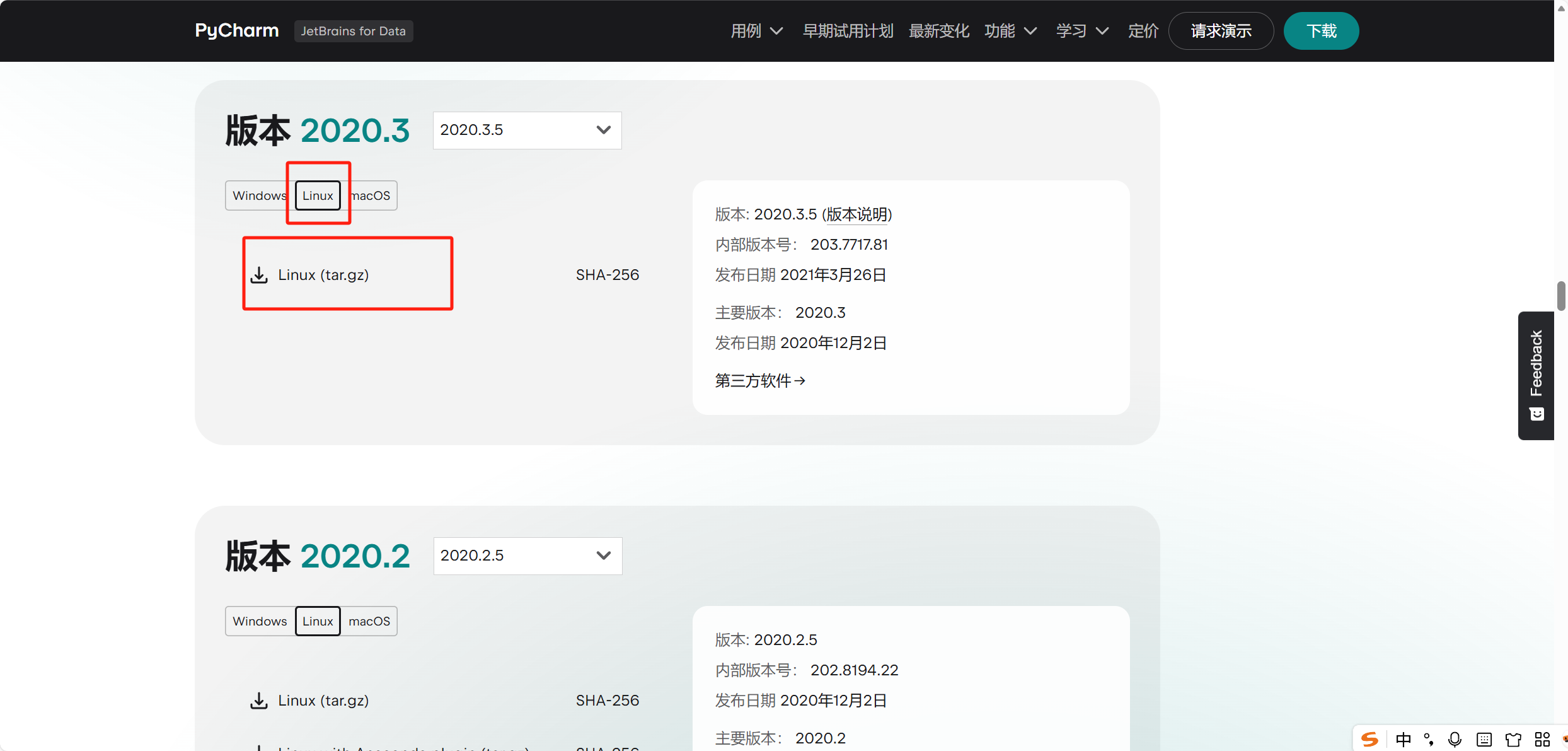Click the download icon for 2020.3 Linux tar.gz

pos(259,275)
